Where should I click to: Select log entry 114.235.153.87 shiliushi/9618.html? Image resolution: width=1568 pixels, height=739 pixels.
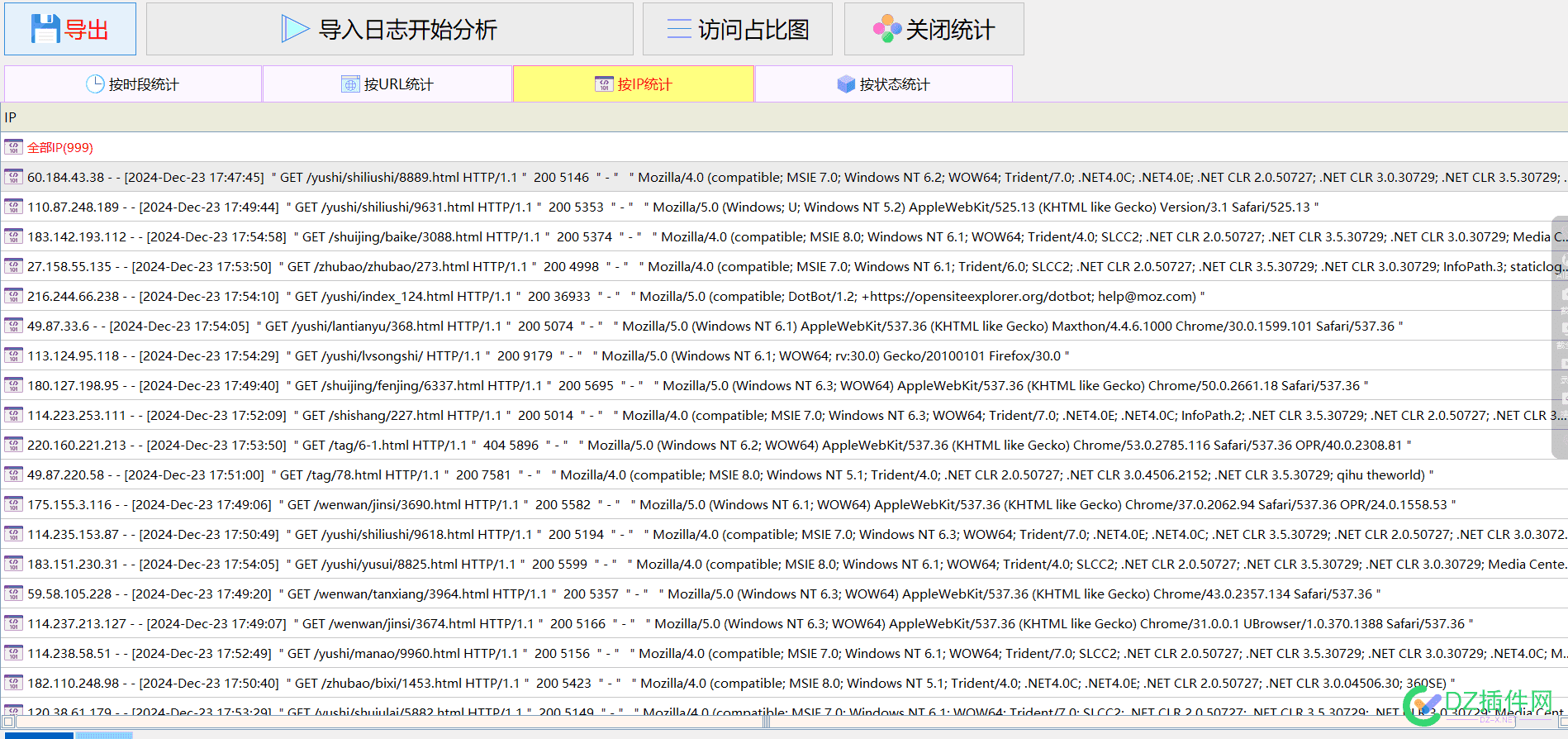pos(784,534)
